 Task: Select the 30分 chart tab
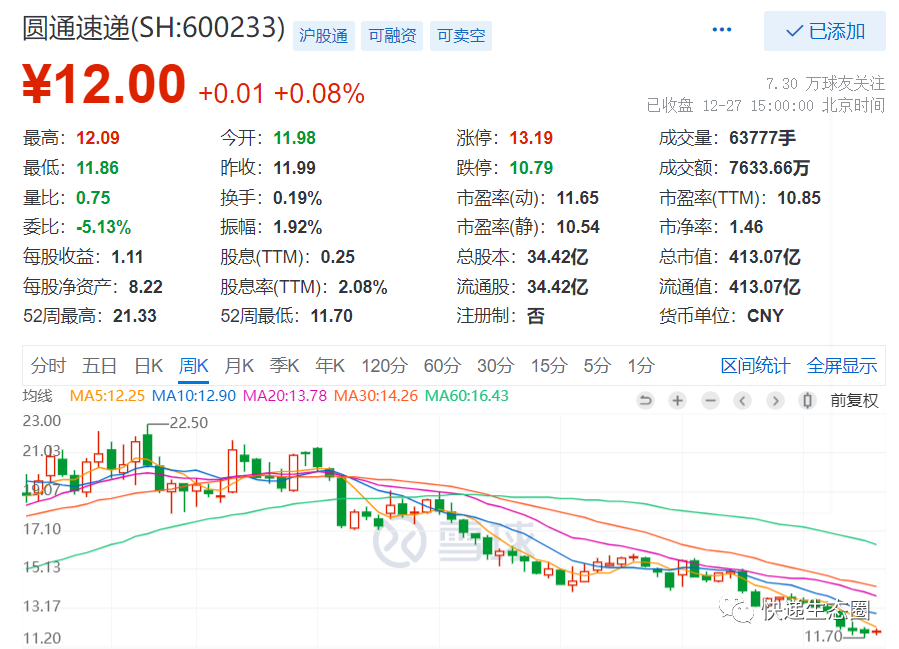pos(495,365)
